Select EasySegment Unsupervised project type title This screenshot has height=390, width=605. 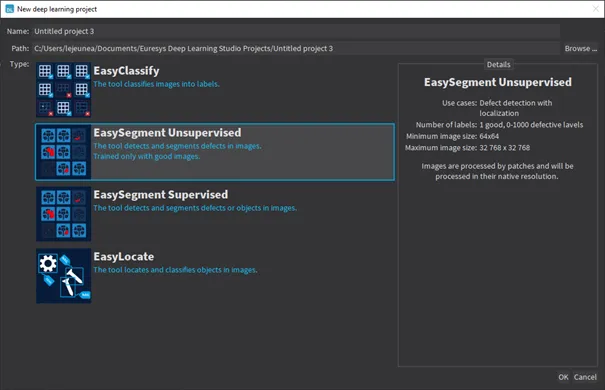[167, 133]
